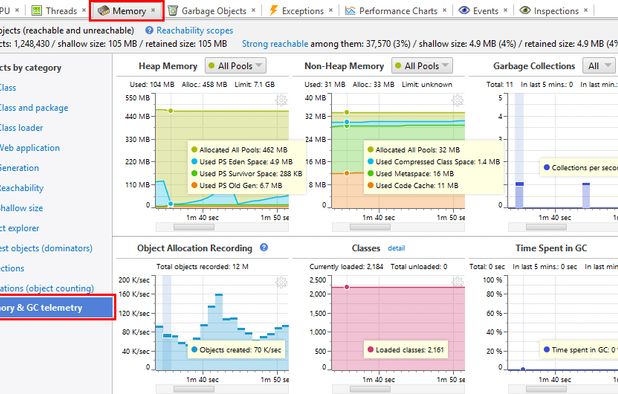Select Class loader view

click(21, 128)
